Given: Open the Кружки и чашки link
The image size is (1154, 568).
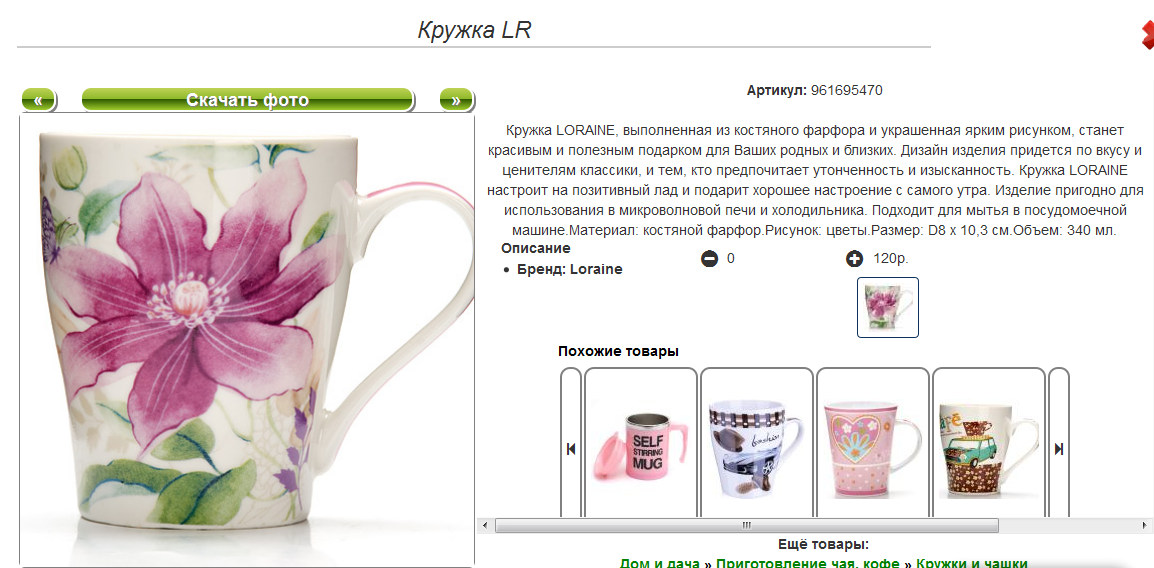Looking at the screenshot, I should coord(971,563).
